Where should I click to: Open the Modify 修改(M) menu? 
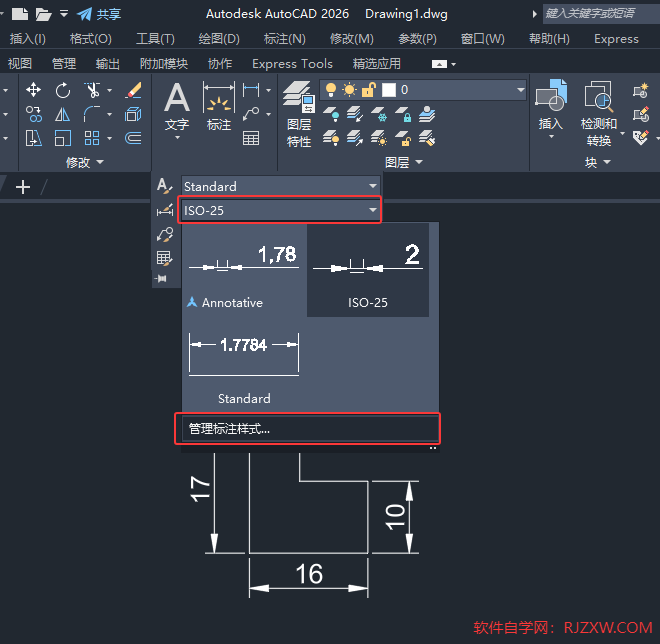(x=351, y=39)
